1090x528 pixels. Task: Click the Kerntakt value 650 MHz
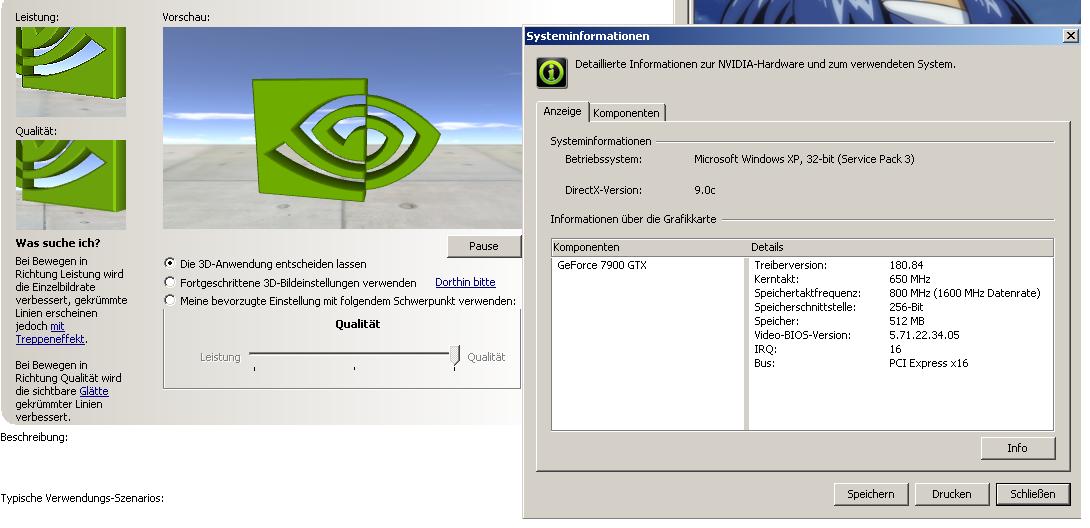coord(910,279)
